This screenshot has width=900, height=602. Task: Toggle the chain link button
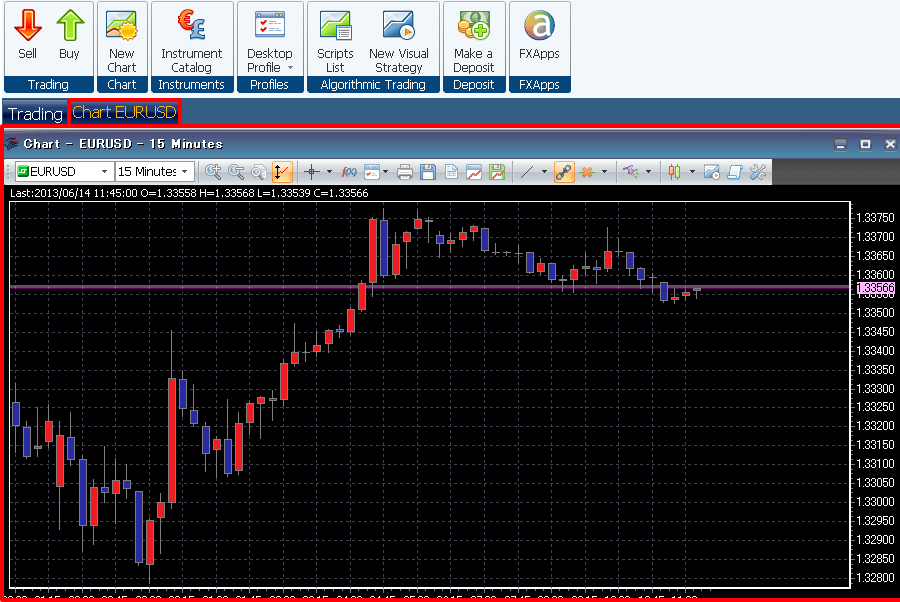[564, 172]
